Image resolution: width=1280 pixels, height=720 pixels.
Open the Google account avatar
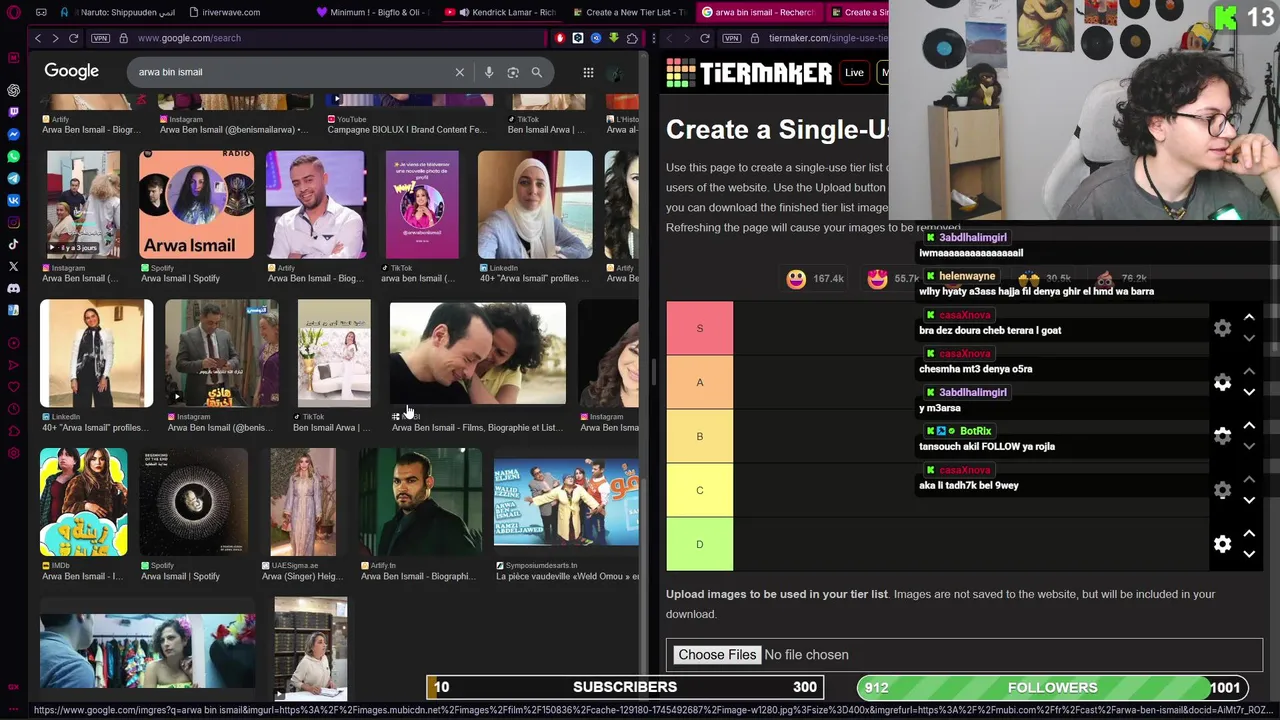pyautogui.click(x=617, y=72)
